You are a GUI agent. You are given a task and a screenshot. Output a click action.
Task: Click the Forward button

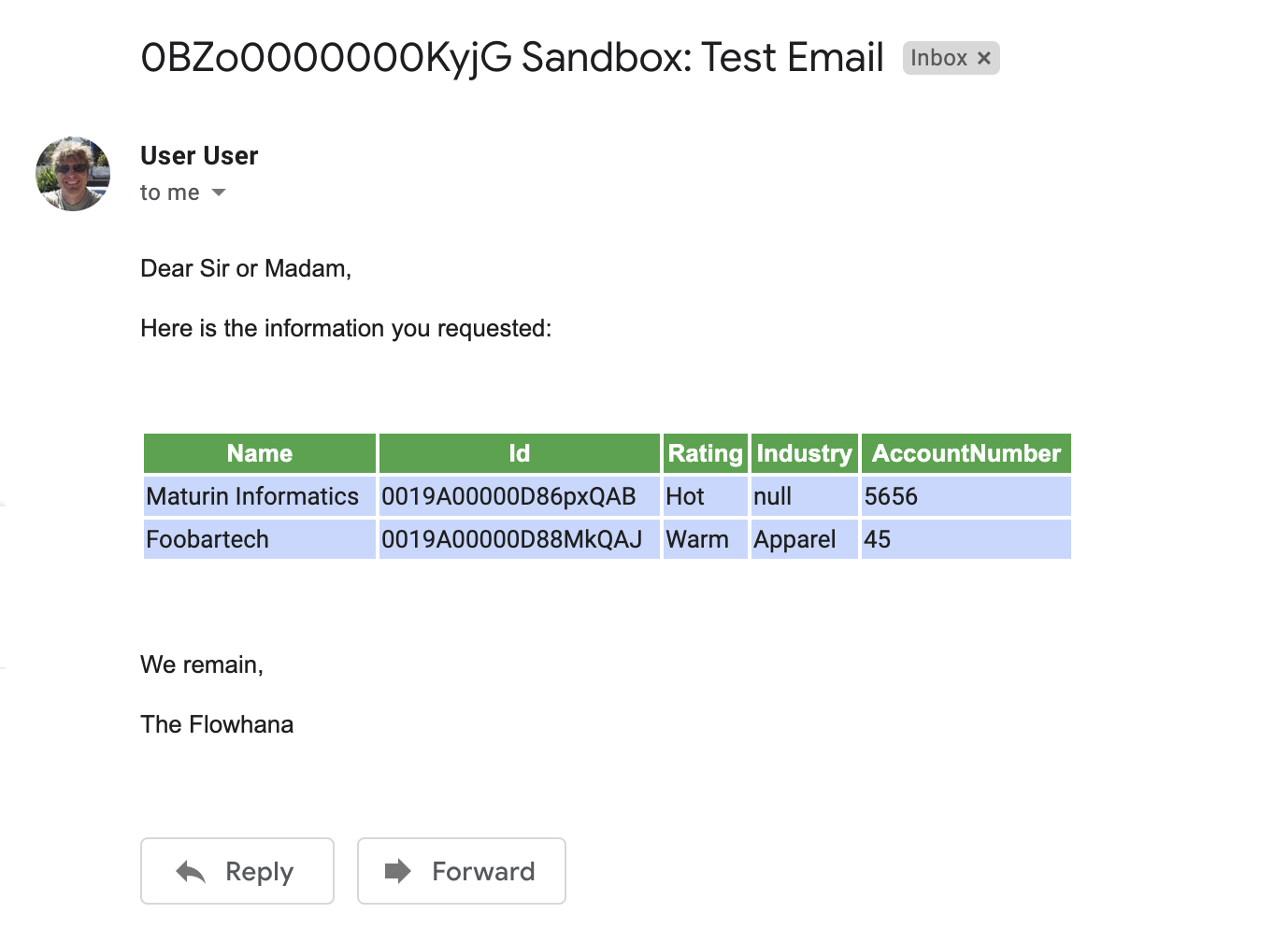point(462,871)
